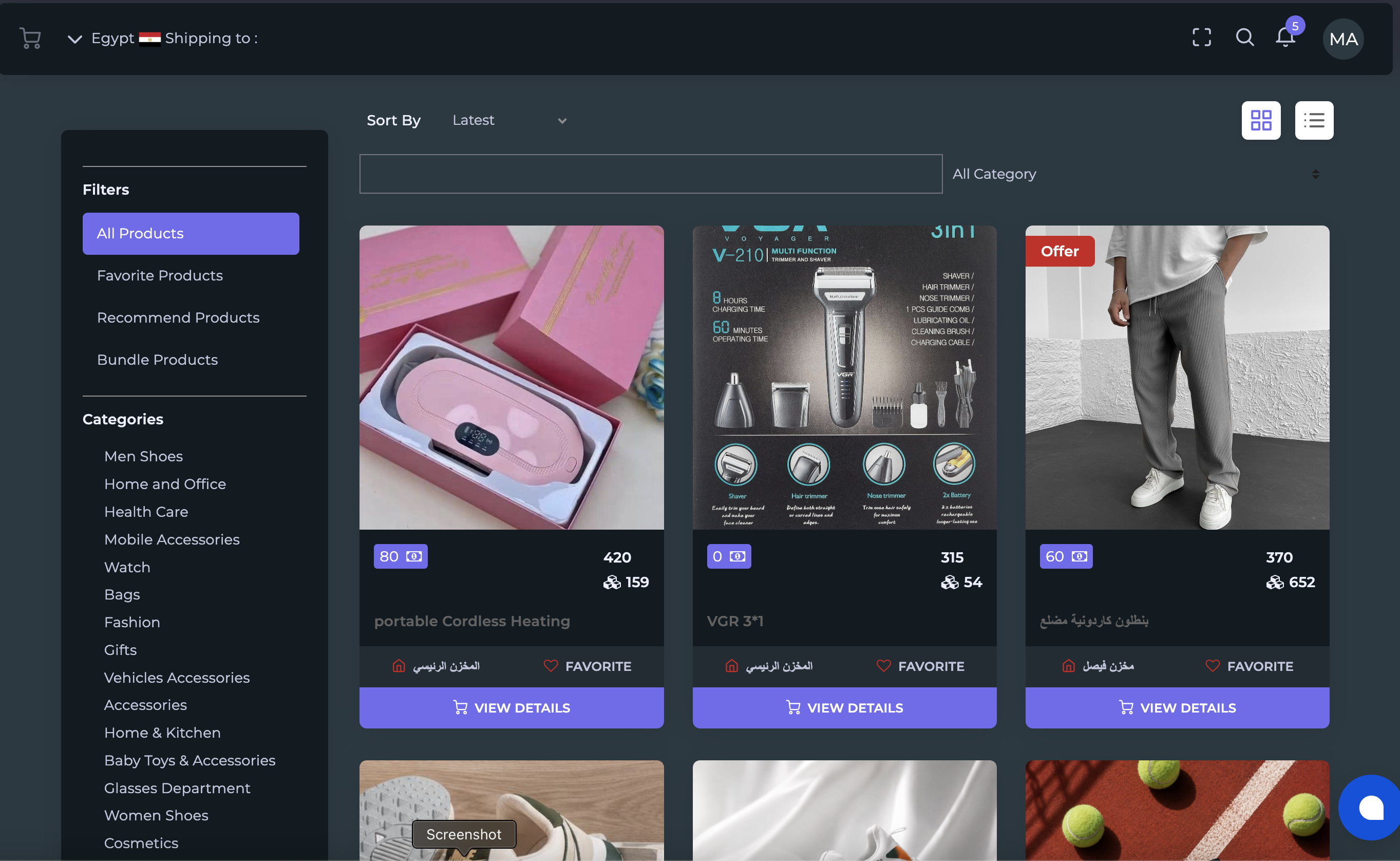Open the search magnifier icon
This screenshot has height=861, width=1400.
pyautogui.click(x=1244, y=38)
